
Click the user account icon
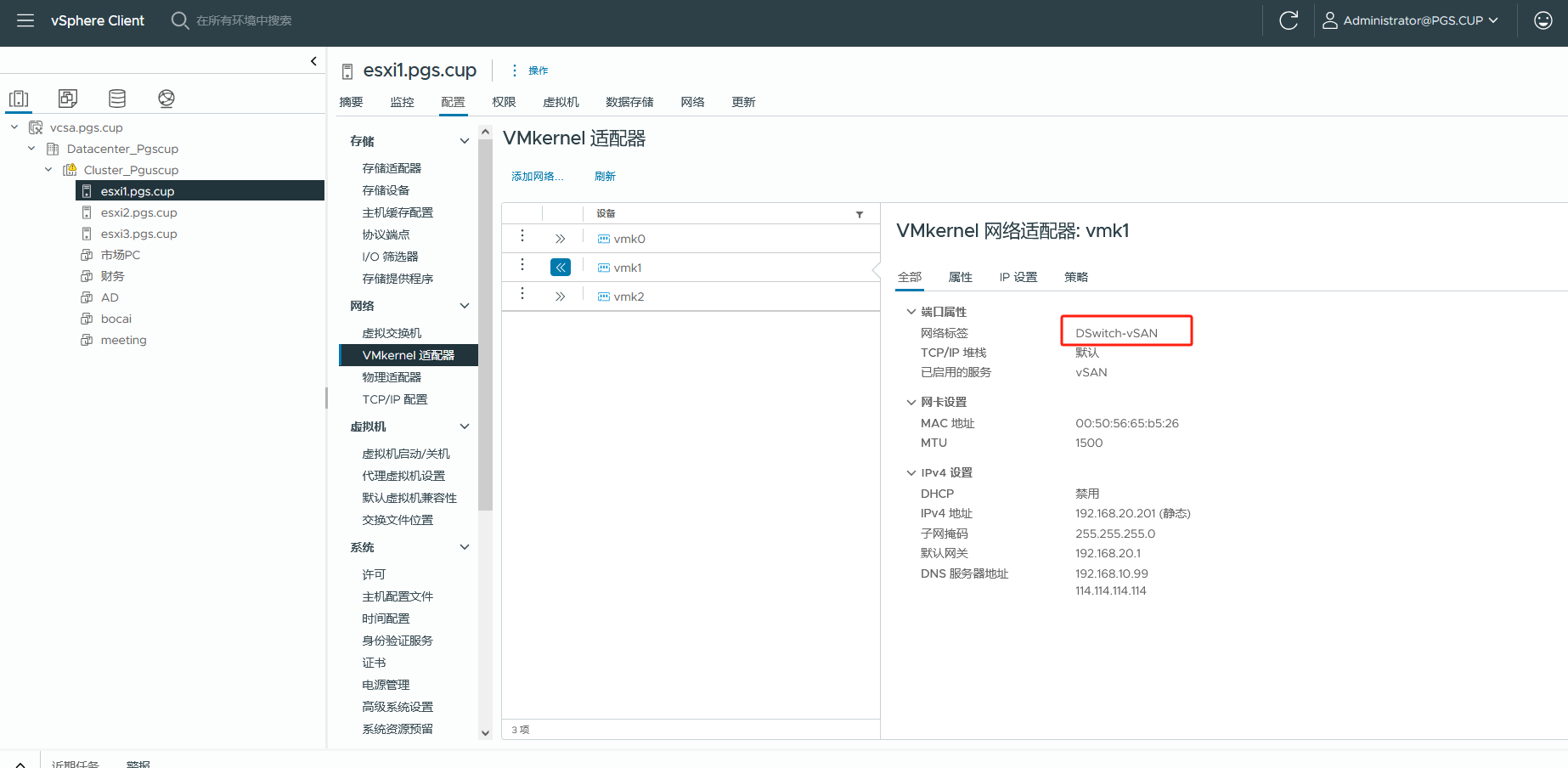[1330, 20]
